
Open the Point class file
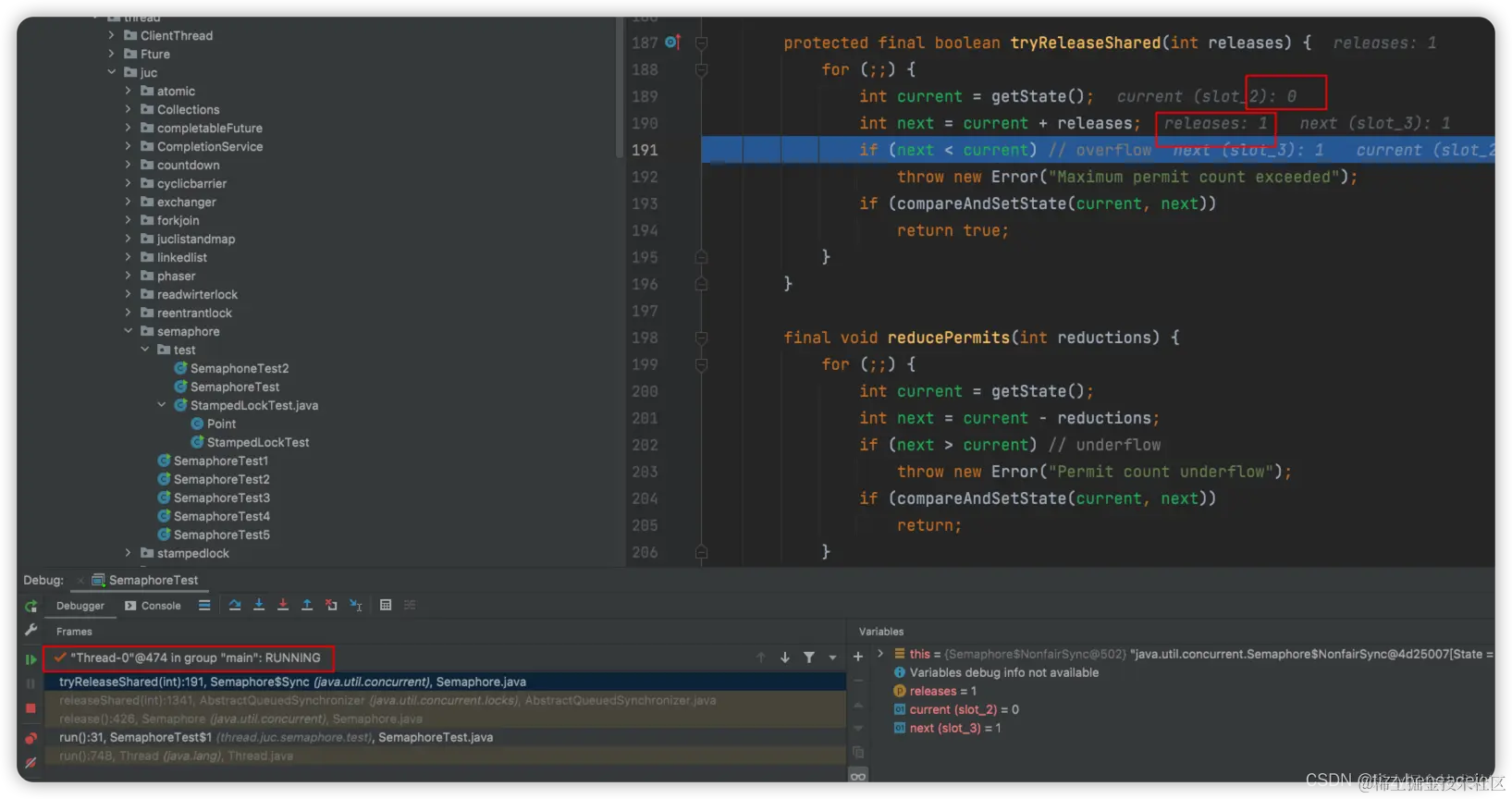click(214, 424)
